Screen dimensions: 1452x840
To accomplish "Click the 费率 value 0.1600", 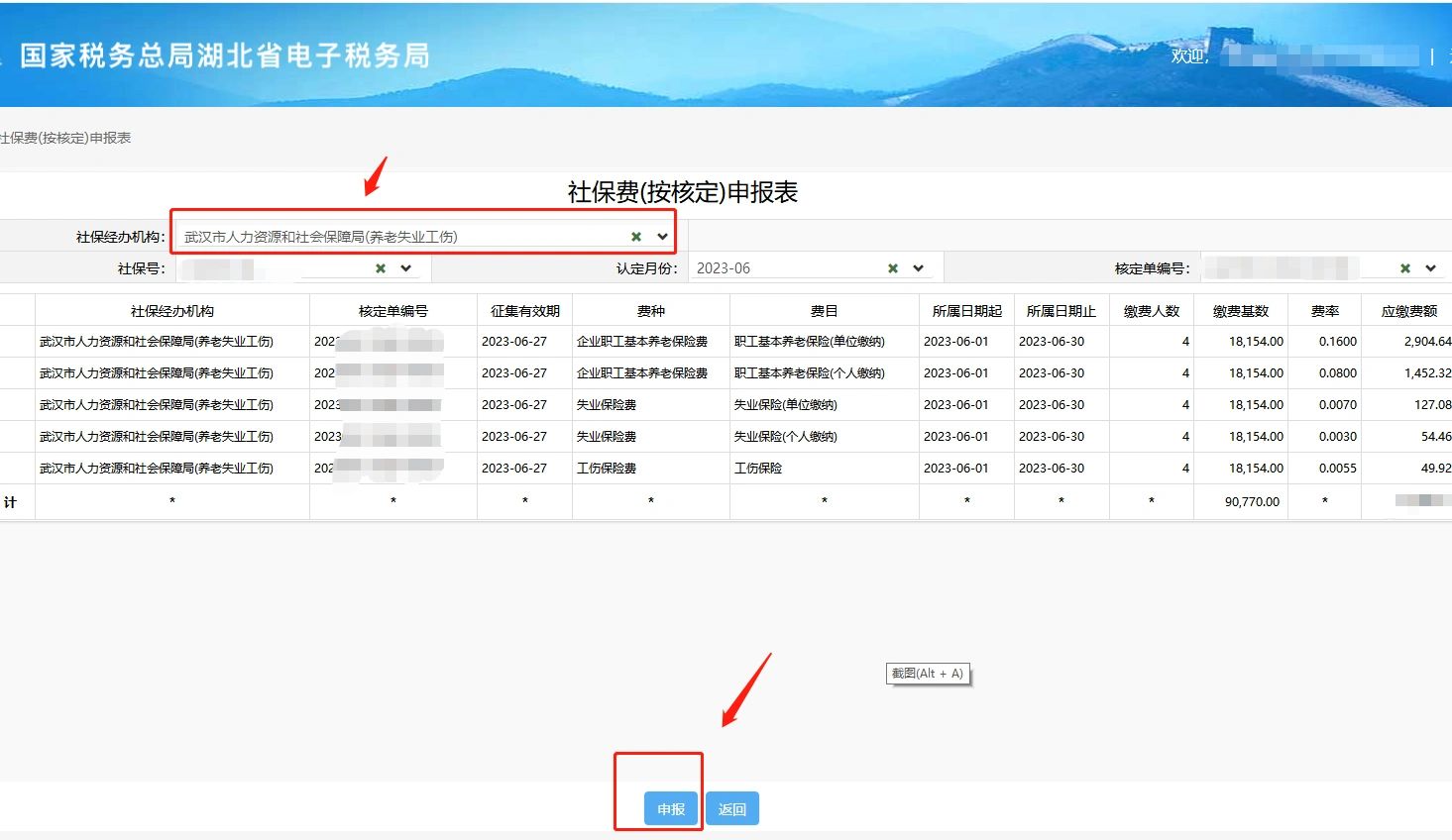I will click(x=1338, y=342).
